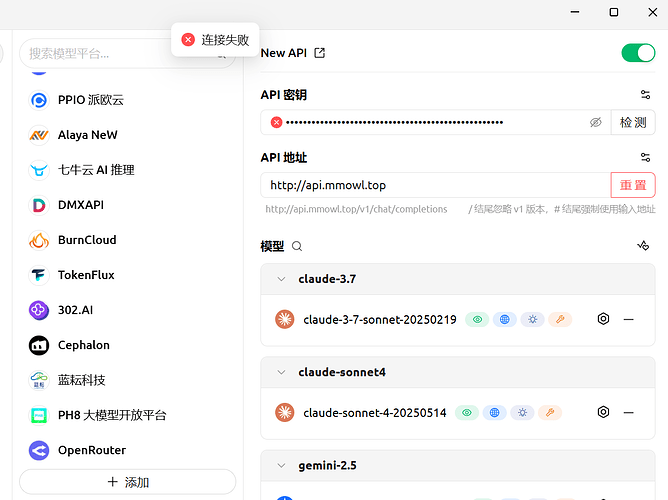668x500 pixels.
Task: Click web search tag of claude-sonnet-4-20250514
Action: coord(495,413)
